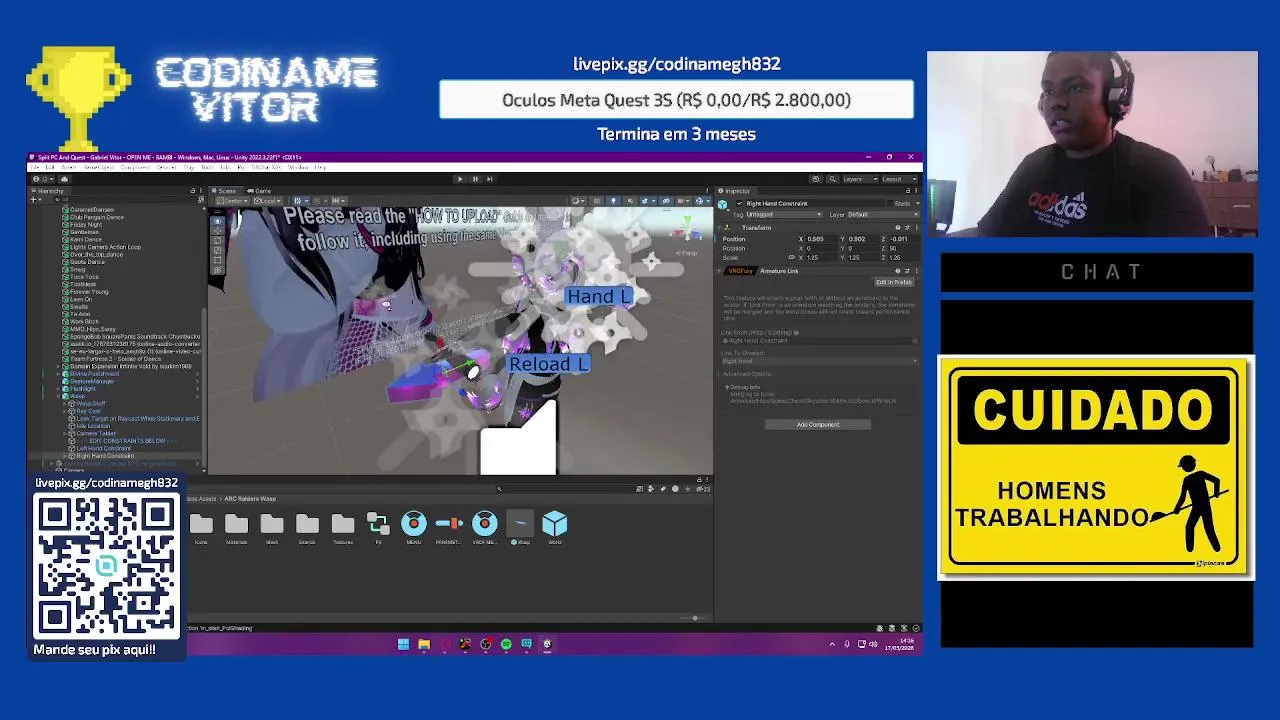This screenshot has height=720, width=1280.
Task: Click the Add Component button
Action: [818, 425]
